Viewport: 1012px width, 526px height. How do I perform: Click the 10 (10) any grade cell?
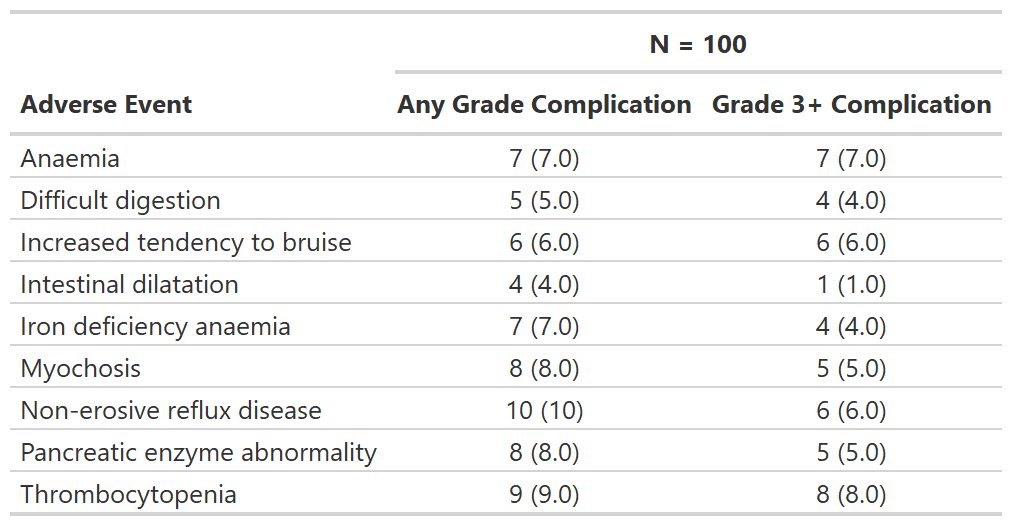(544, 410)
